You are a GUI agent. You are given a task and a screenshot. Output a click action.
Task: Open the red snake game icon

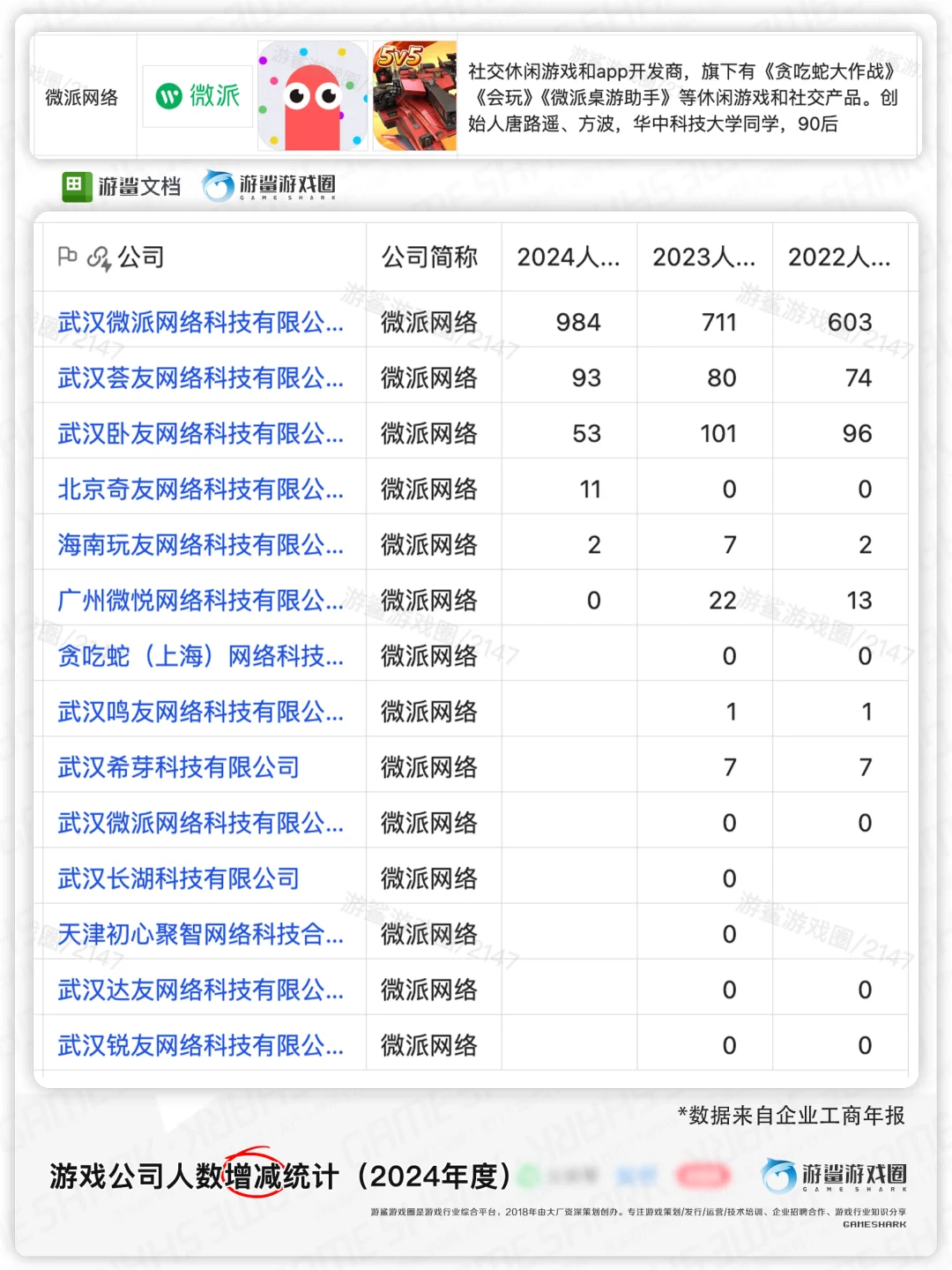(313, 95)
